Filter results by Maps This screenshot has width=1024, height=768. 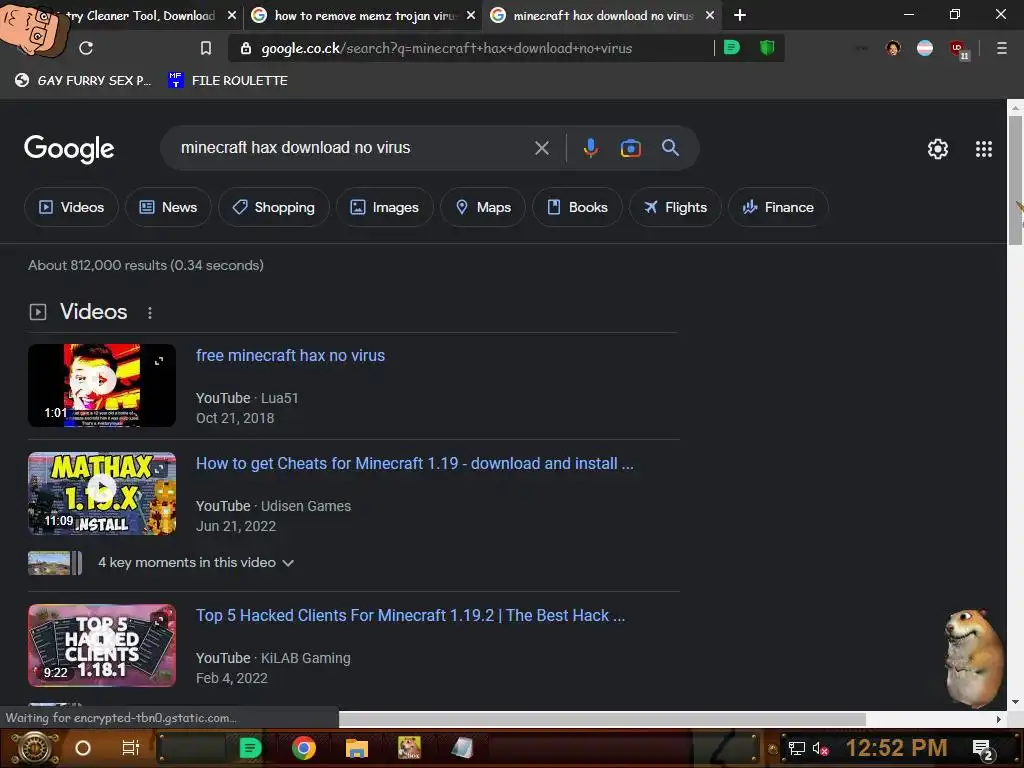[483, 207]
